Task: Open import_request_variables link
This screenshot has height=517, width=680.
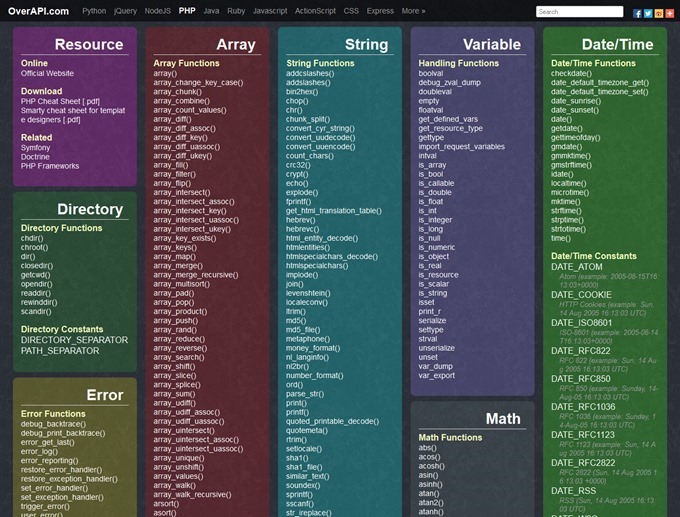Action: [461, 147]
